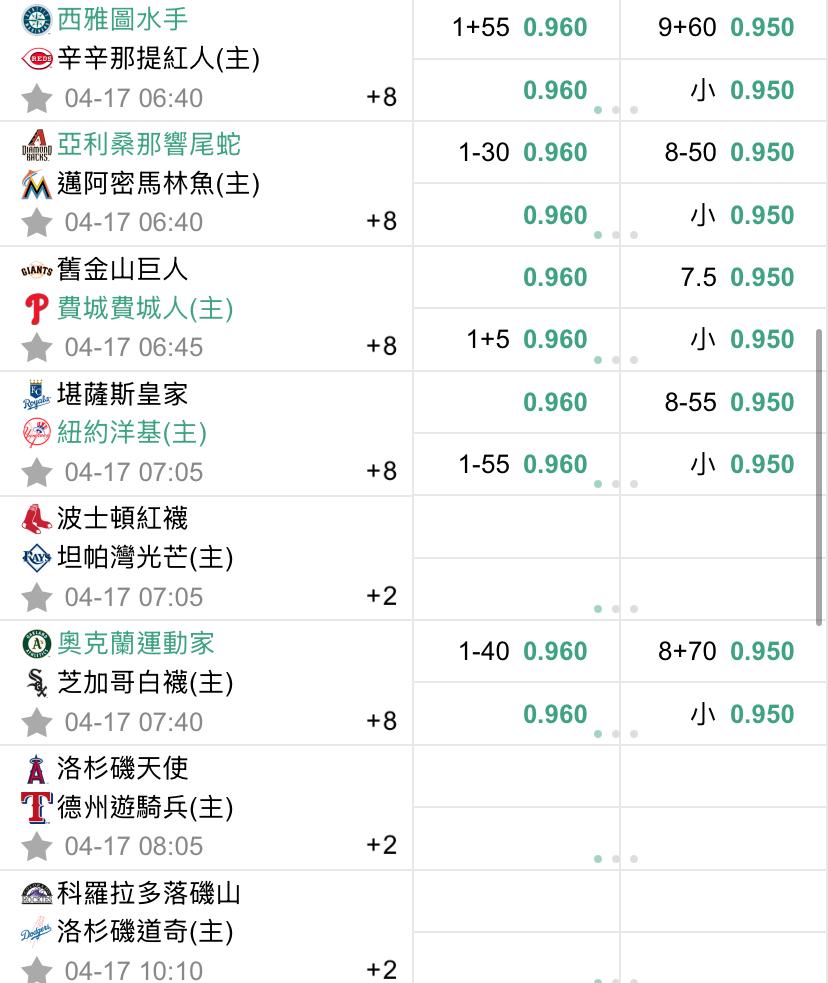Click the Miami Marlins team logo
The width and height of the screenshot is (828, 983).
(x=36, y=184)
